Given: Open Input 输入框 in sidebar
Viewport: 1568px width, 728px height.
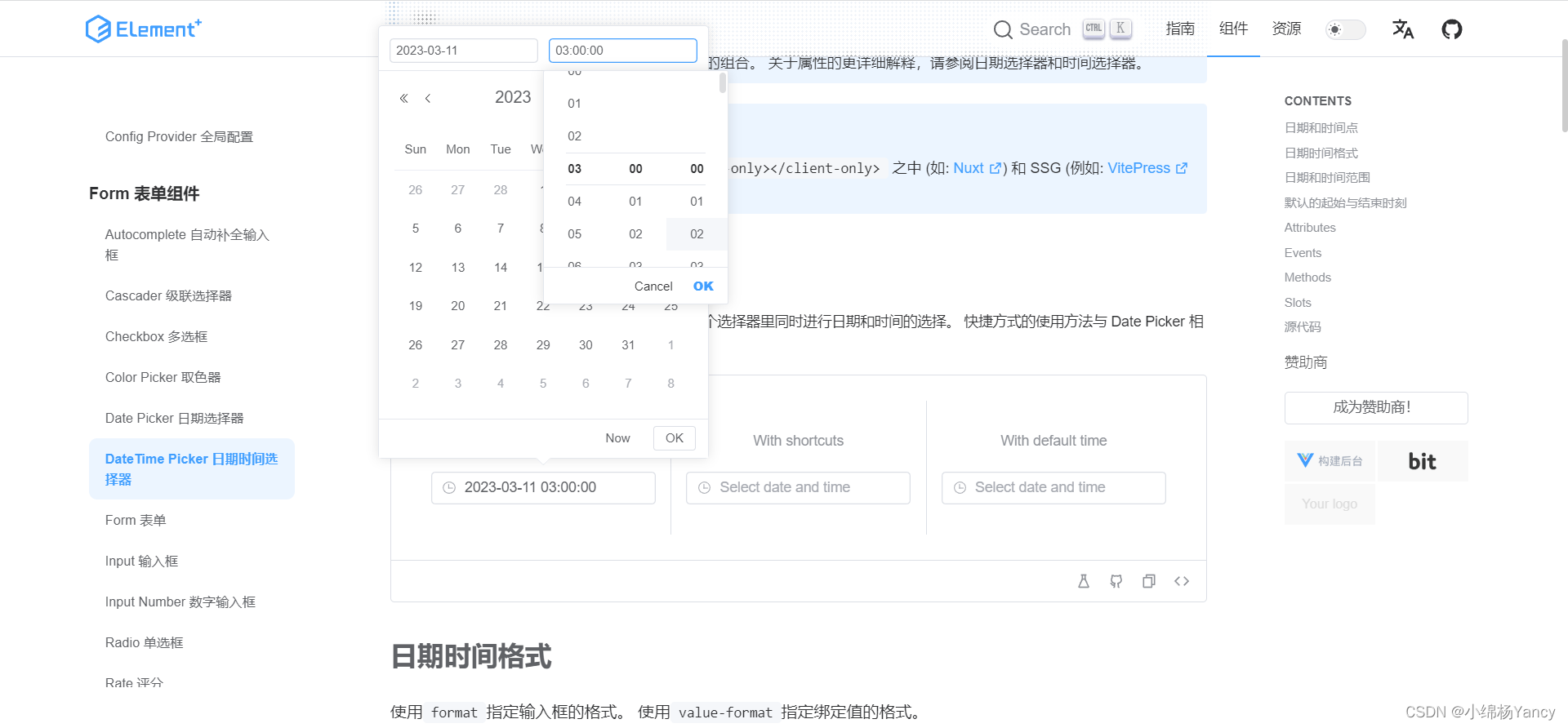Looking at the screenshot, I should pyautogui.click(x=141, y=562).
